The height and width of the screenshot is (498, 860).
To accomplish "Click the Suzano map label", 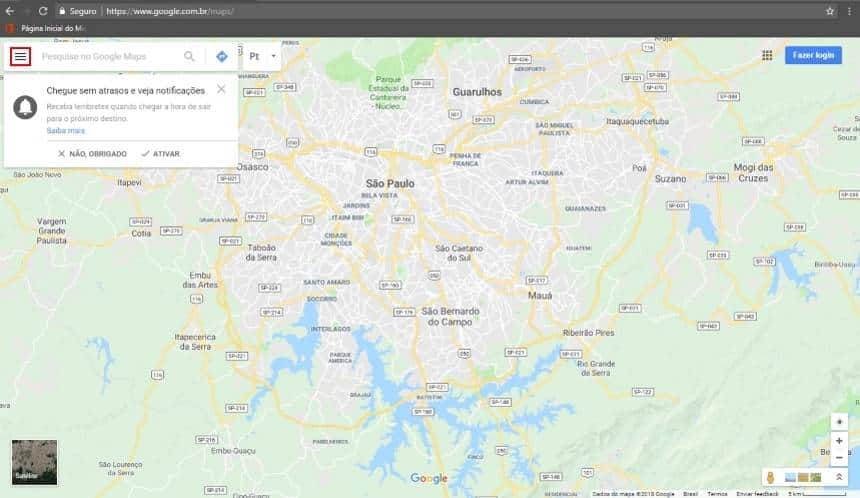I will click(x=670, y=179).
